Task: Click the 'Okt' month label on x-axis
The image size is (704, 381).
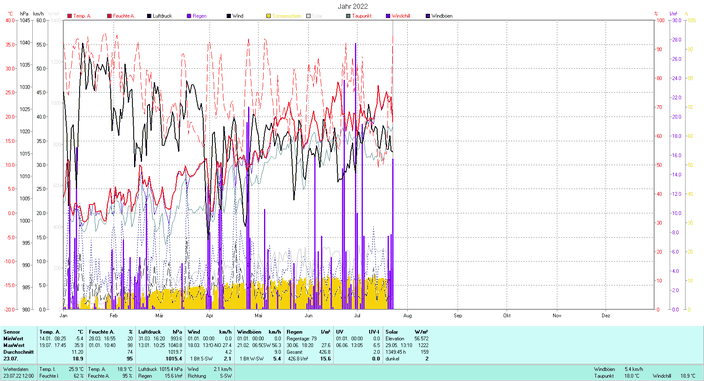Action: 506,315
